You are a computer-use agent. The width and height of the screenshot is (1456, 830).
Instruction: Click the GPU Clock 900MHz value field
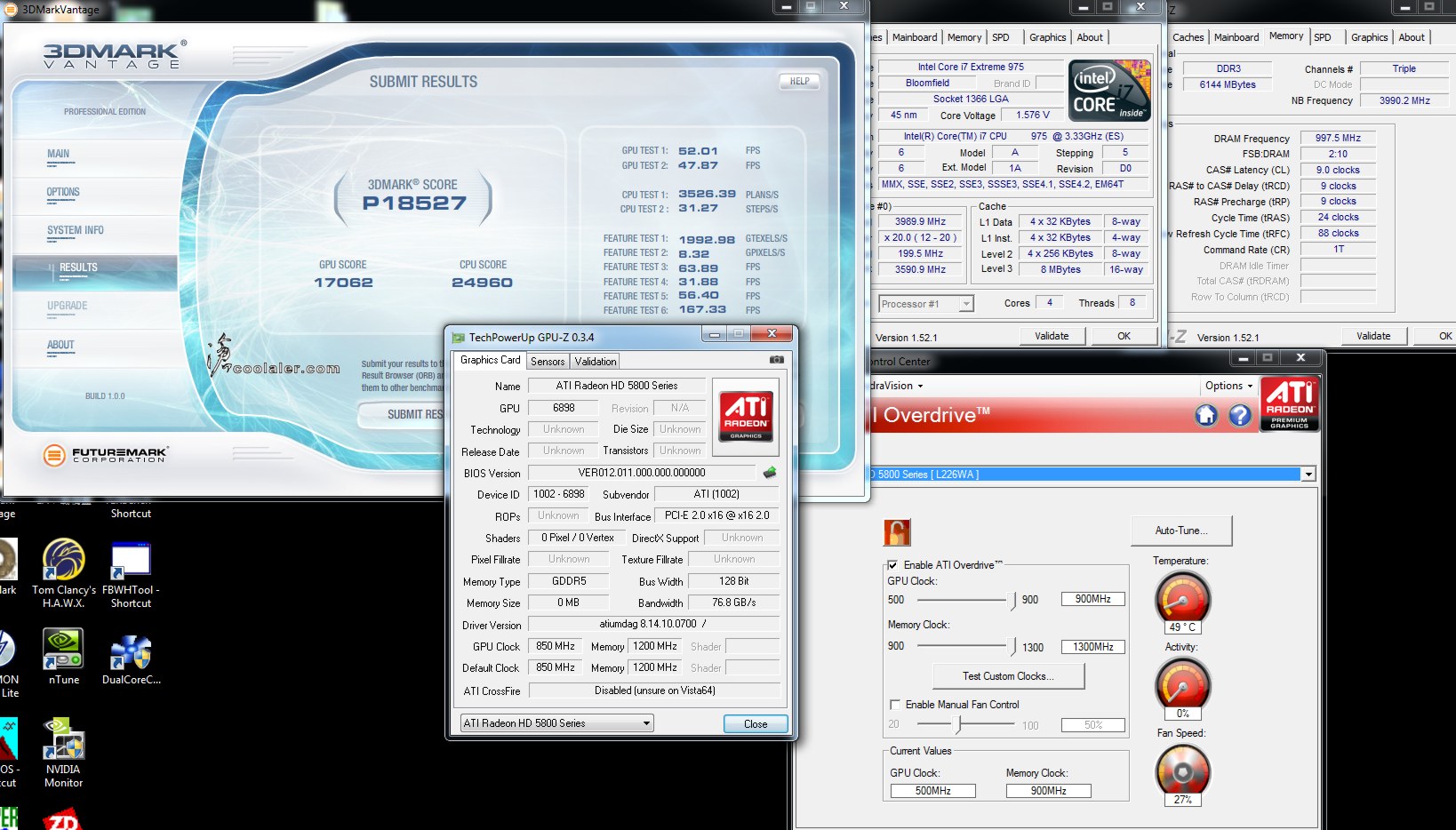[x=1092, y=599]
